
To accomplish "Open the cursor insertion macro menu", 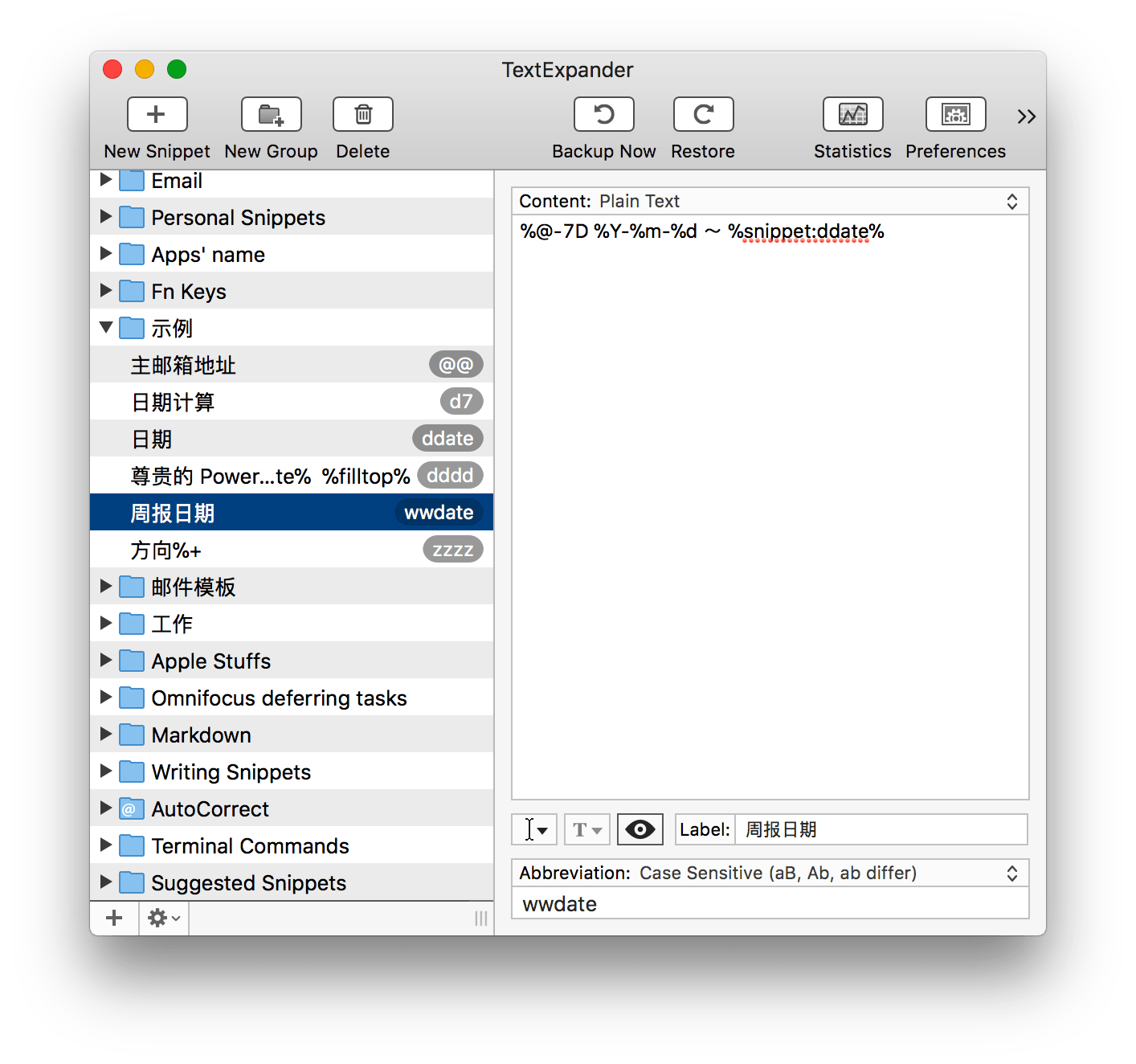I will (534, 829).
